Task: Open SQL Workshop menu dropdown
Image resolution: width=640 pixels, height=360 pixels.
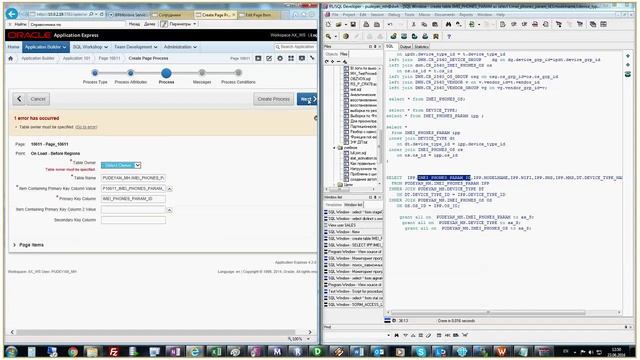Action: [90, 47]
